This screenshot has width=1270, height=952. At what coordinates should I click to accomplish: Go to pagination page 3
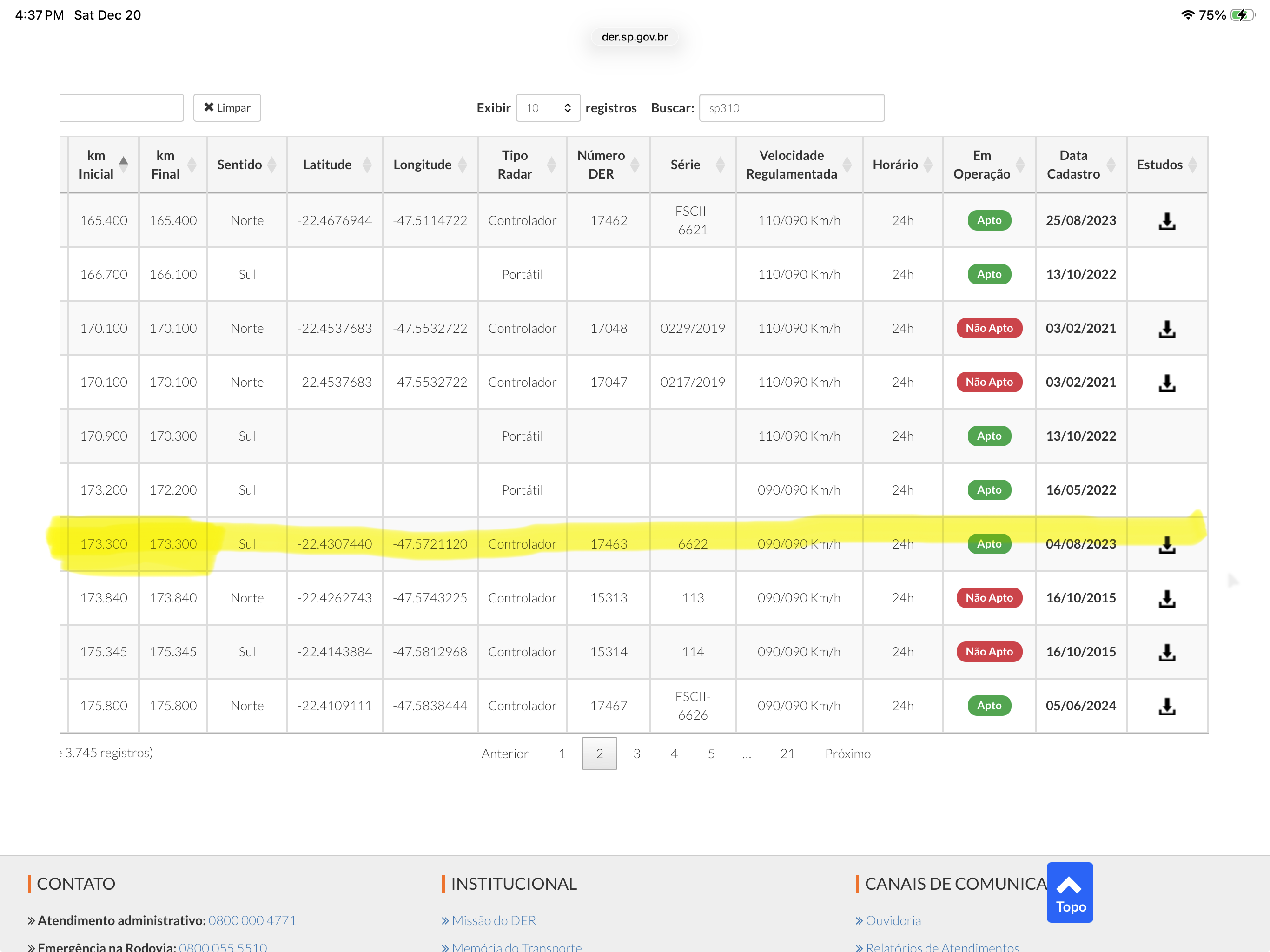(x=637, y=754)
